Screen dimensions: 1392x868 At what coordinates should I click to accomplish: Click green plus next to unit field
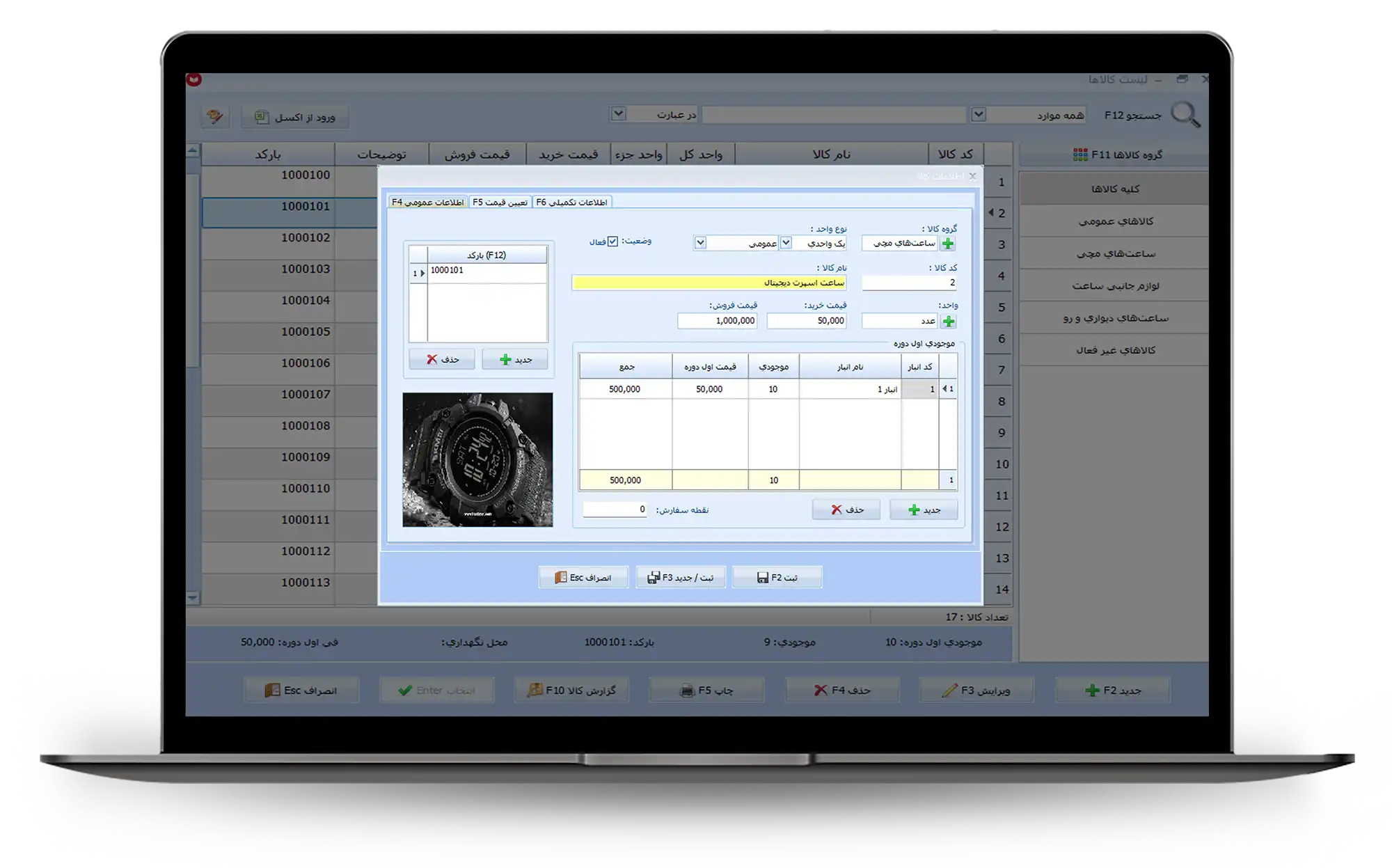pyautogui.click(x=948, y=321)
